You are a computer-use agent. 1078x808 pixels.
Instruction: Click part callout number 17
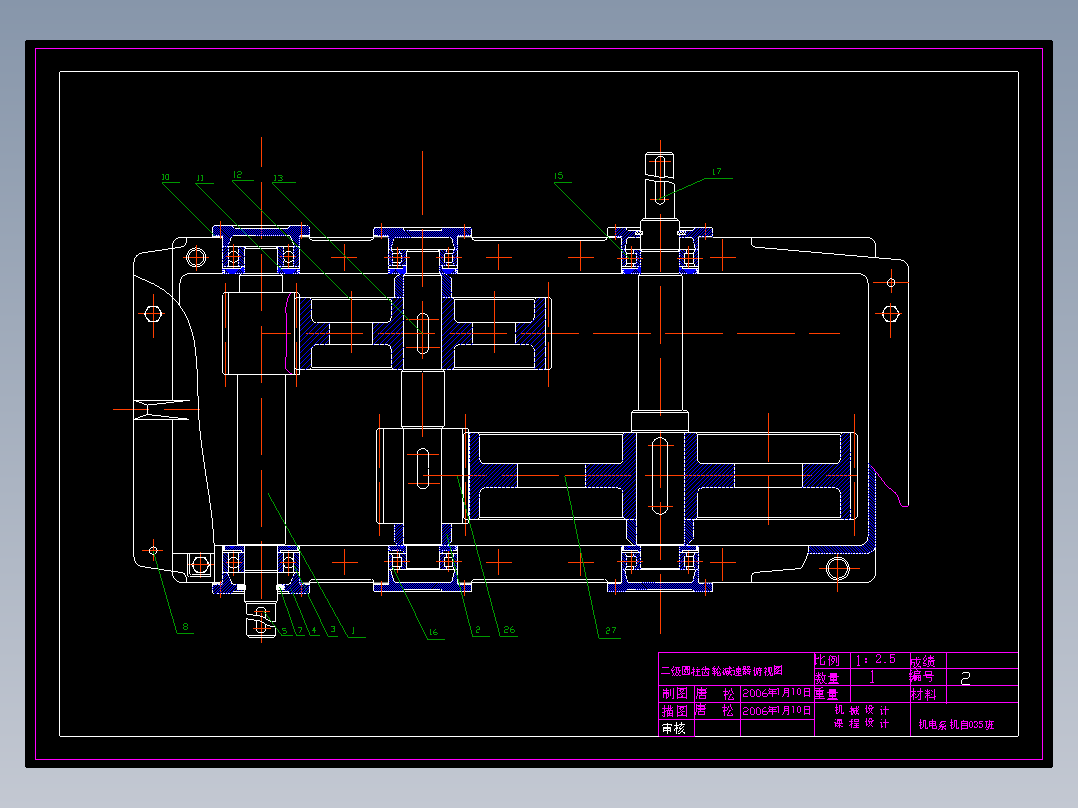tap(716, 172)
